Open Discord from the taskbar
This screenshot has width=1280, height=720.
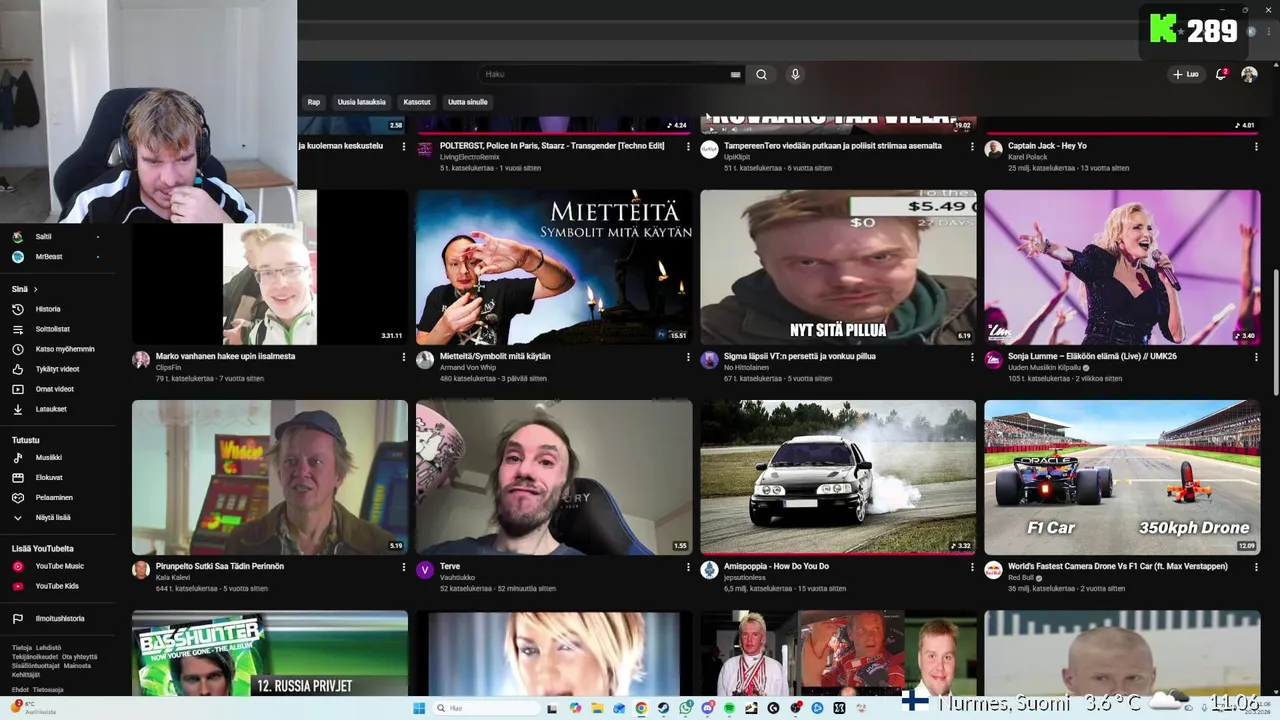(x=707, y=708)
